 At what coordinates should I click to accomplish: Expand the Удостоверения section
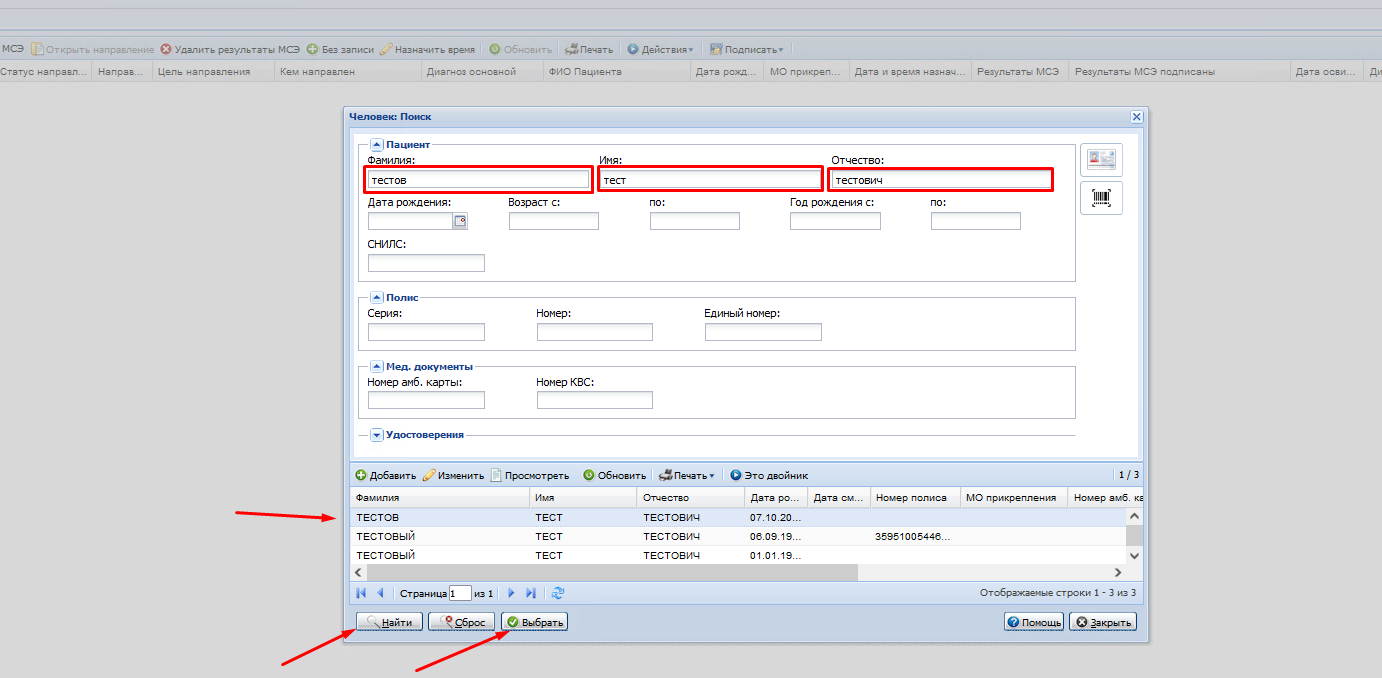[377, 435]
